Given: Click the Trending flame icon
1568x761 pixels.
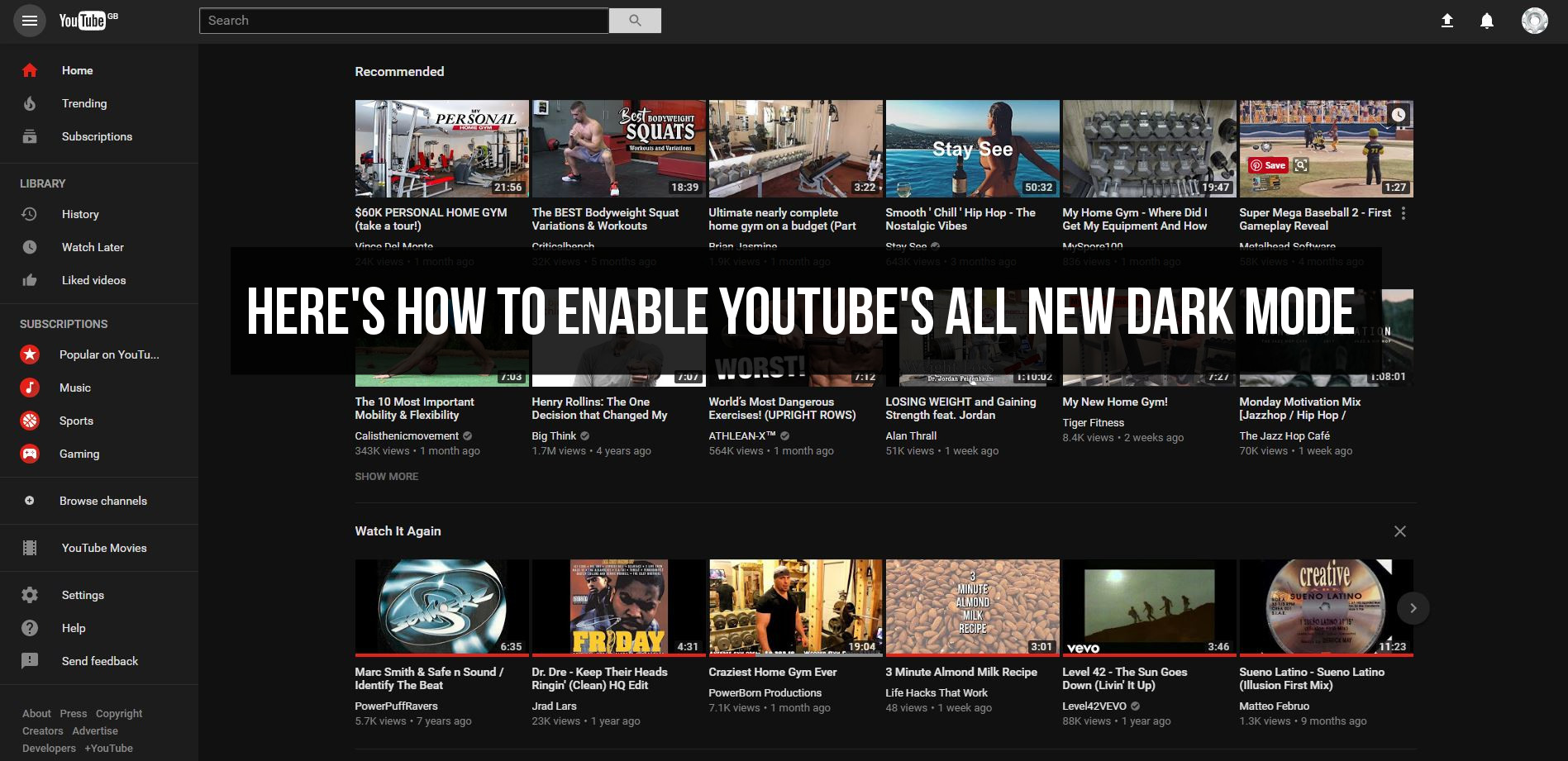Looking at the screenshot, I should tap(30, 103).
